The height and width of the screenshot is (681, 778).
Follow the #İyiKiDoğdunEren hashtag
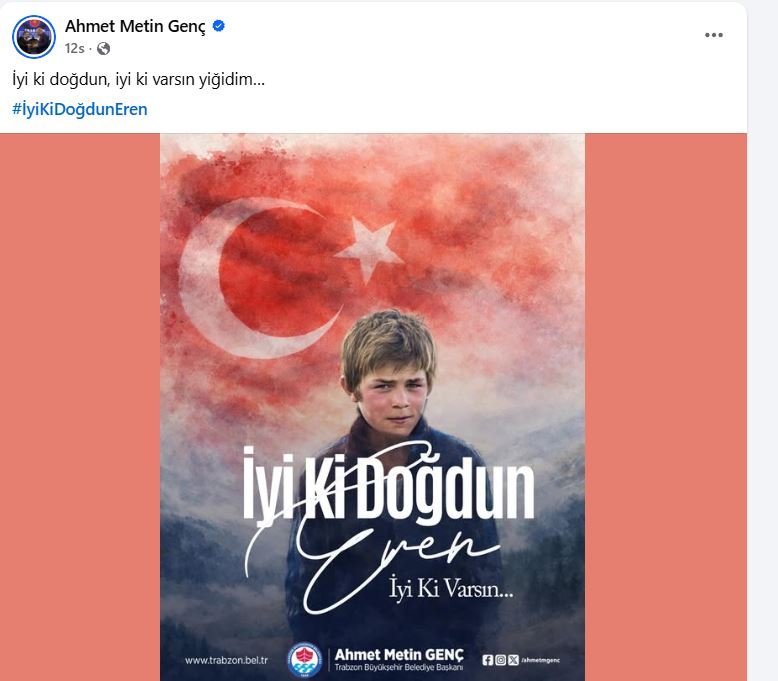pyautogui.click(x=80, y=109)
